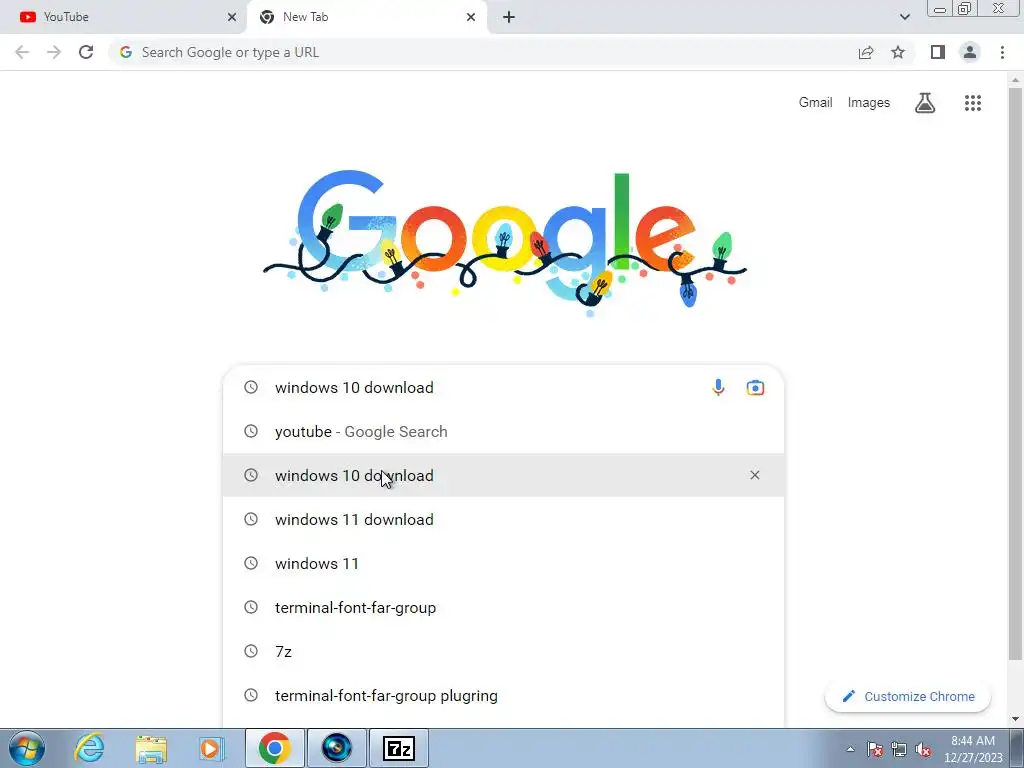
Task: Choose the windows 11 suggestion
Action: pyautogui.click(x=503, y=564)
